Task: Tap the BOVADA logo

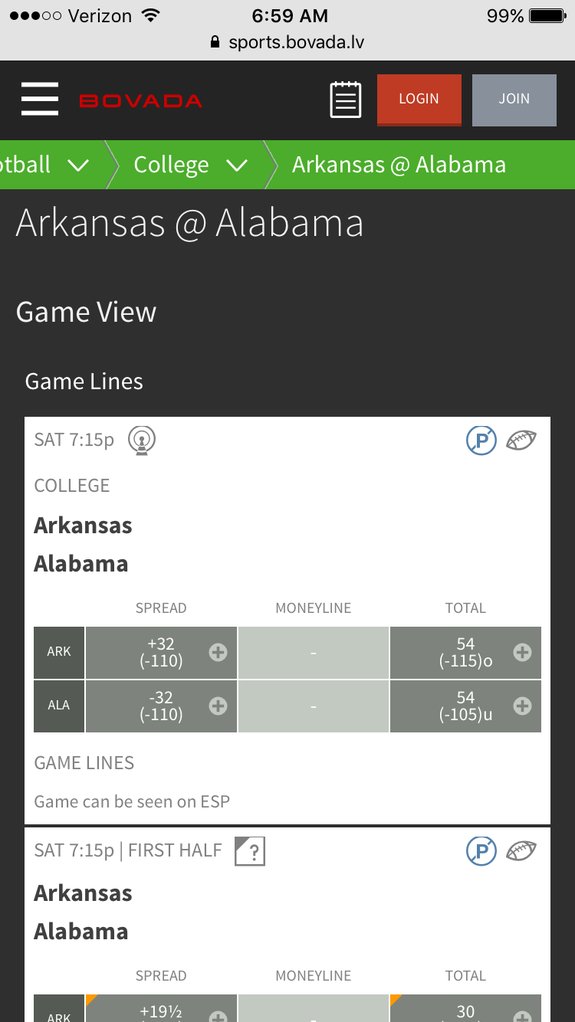Action: (141, 100)
